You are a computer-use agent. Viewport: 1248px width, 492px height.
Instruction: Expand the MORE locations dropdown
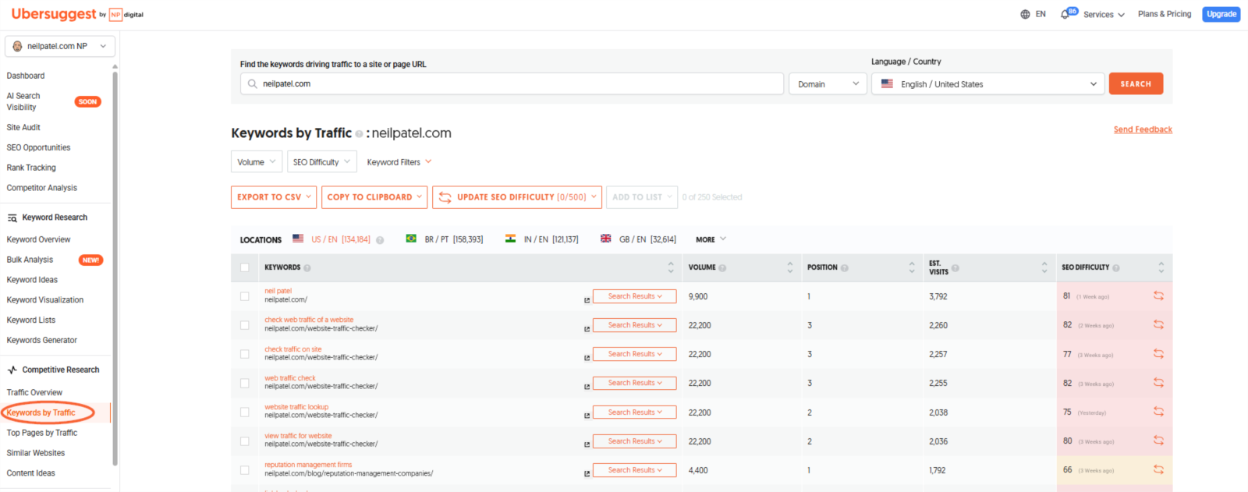pos(711,240)
